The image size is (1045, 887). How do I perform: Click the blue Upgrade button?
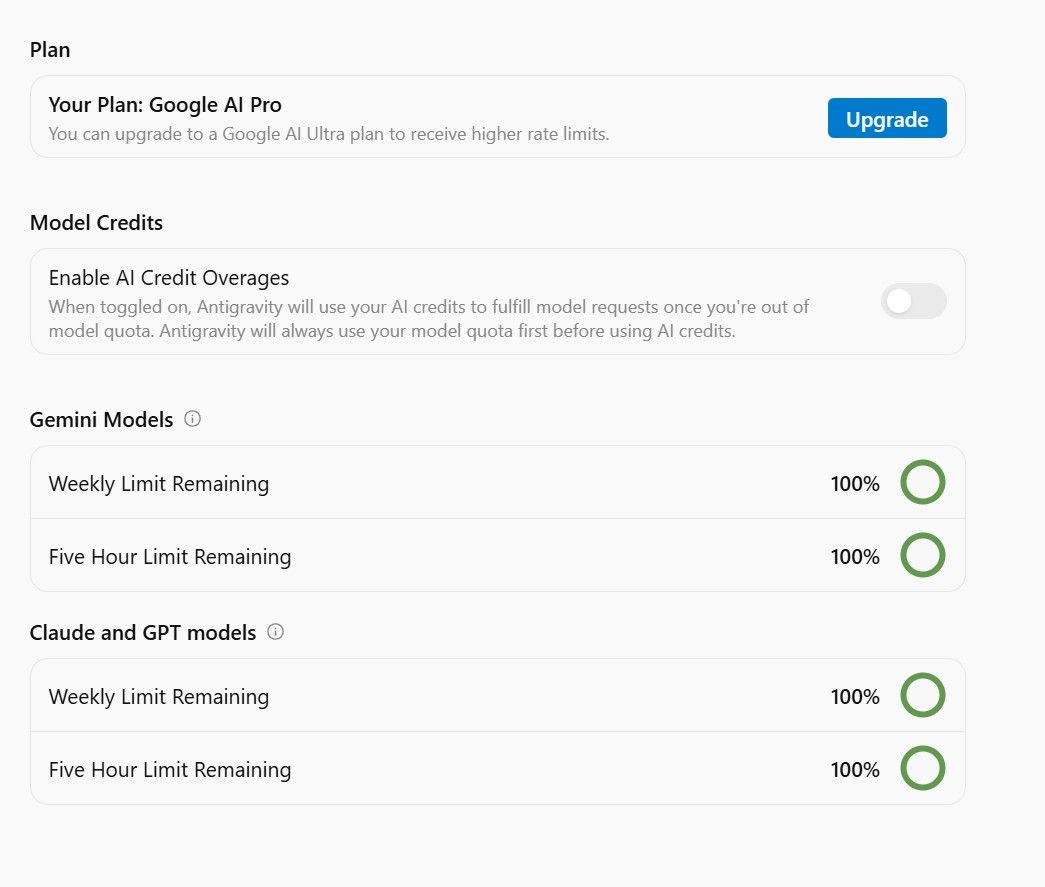tap(886, 118)
